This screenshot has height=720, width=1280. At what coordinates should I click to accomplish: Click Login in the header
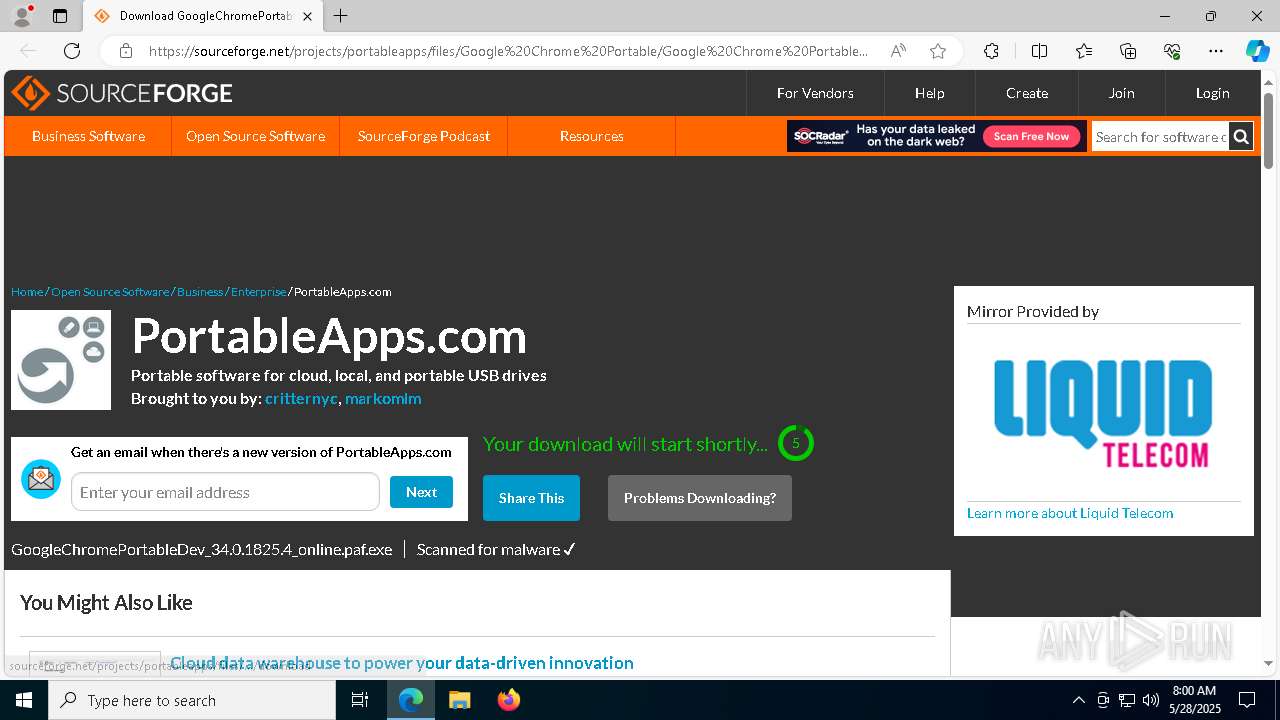coord(1212,93)
